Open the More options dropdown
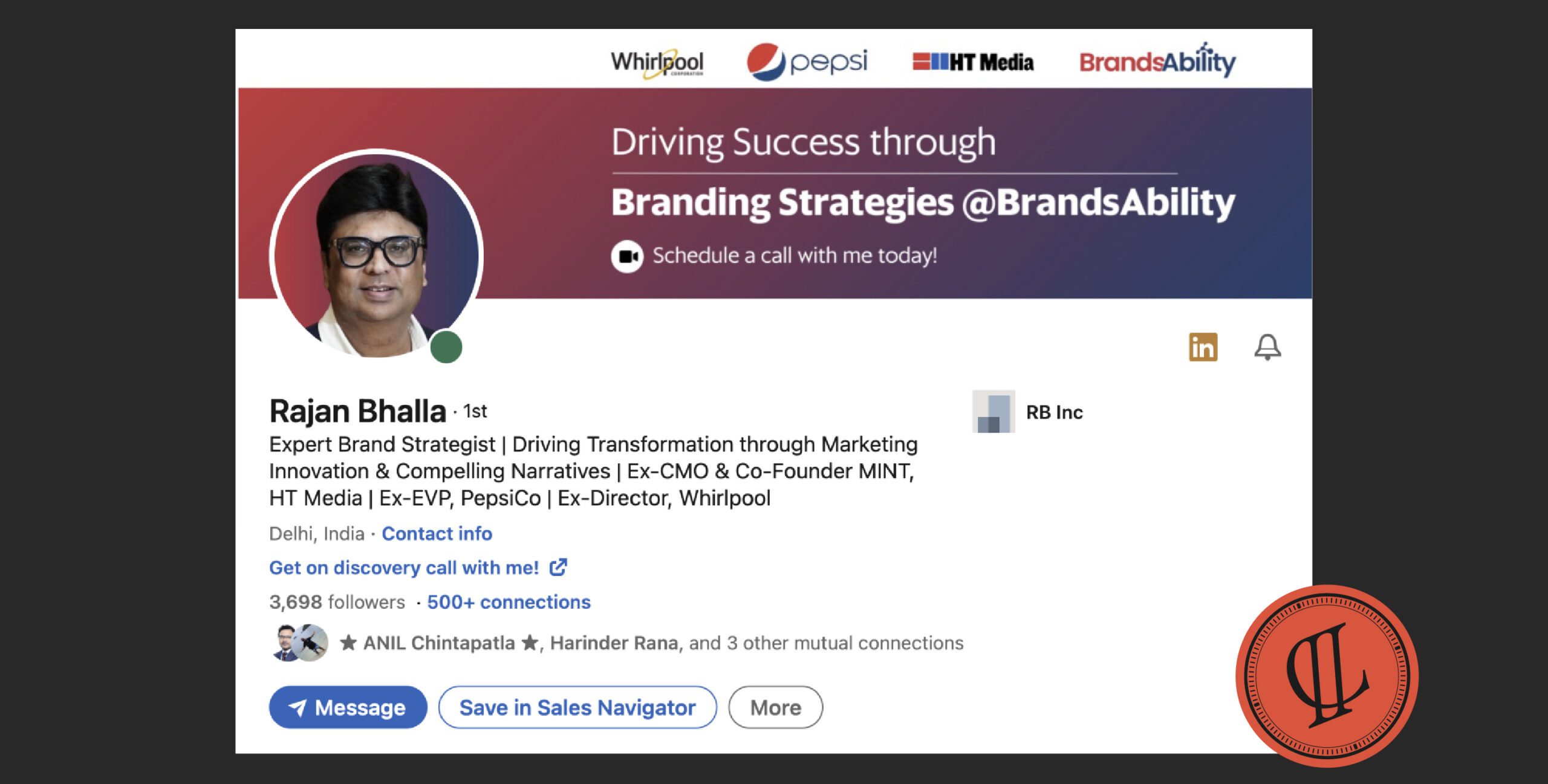1548x784 pixels. click(x=775, y=707)
